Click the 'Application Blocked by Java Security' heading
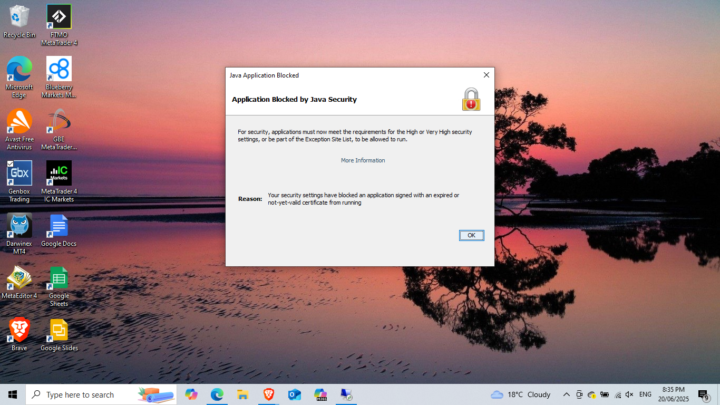The width and height of the screenshot is (720, 405). click(294, 99)
